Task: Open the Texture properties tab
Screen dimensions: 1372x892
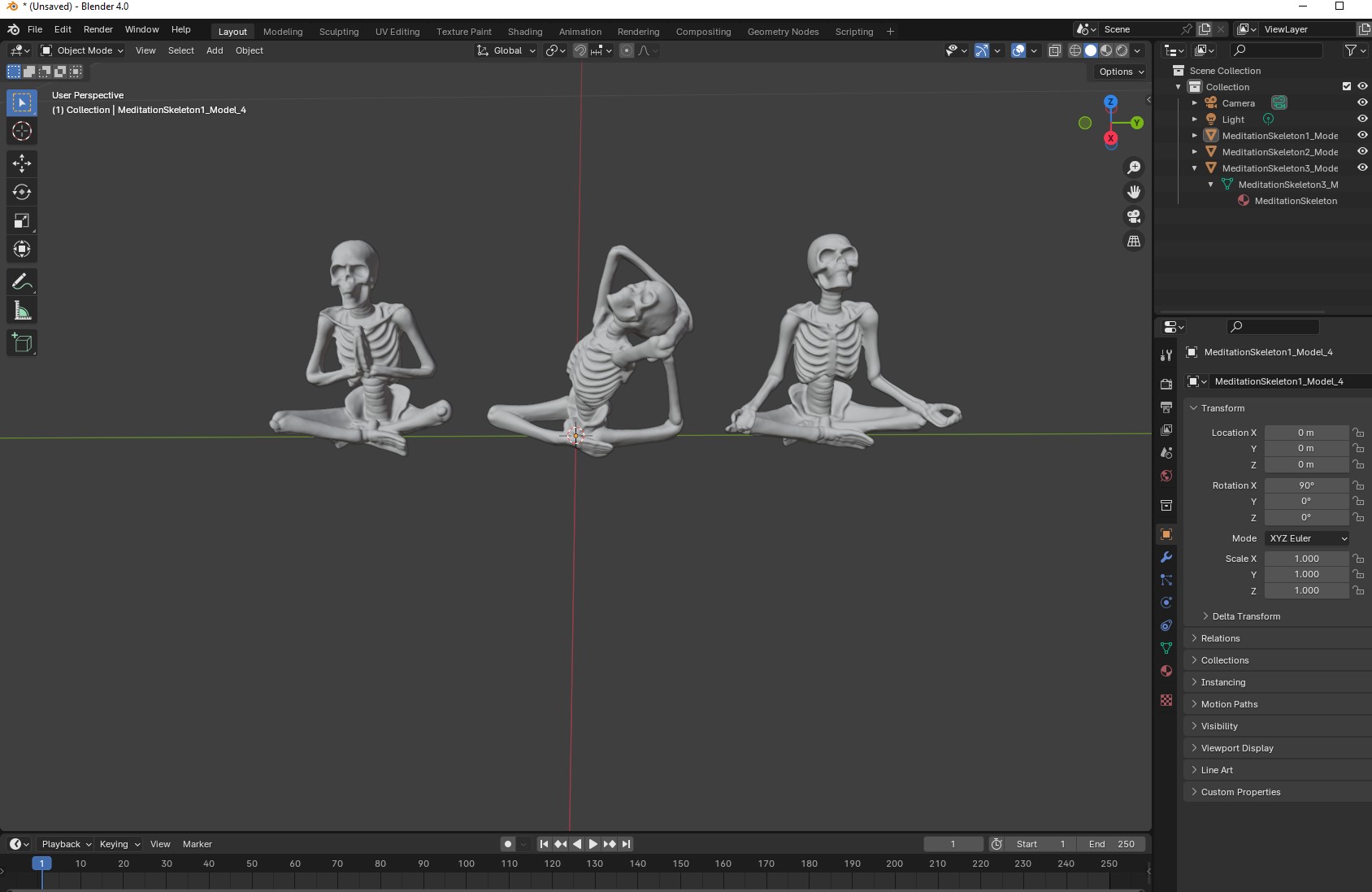Action: [x=1166, y=700]
